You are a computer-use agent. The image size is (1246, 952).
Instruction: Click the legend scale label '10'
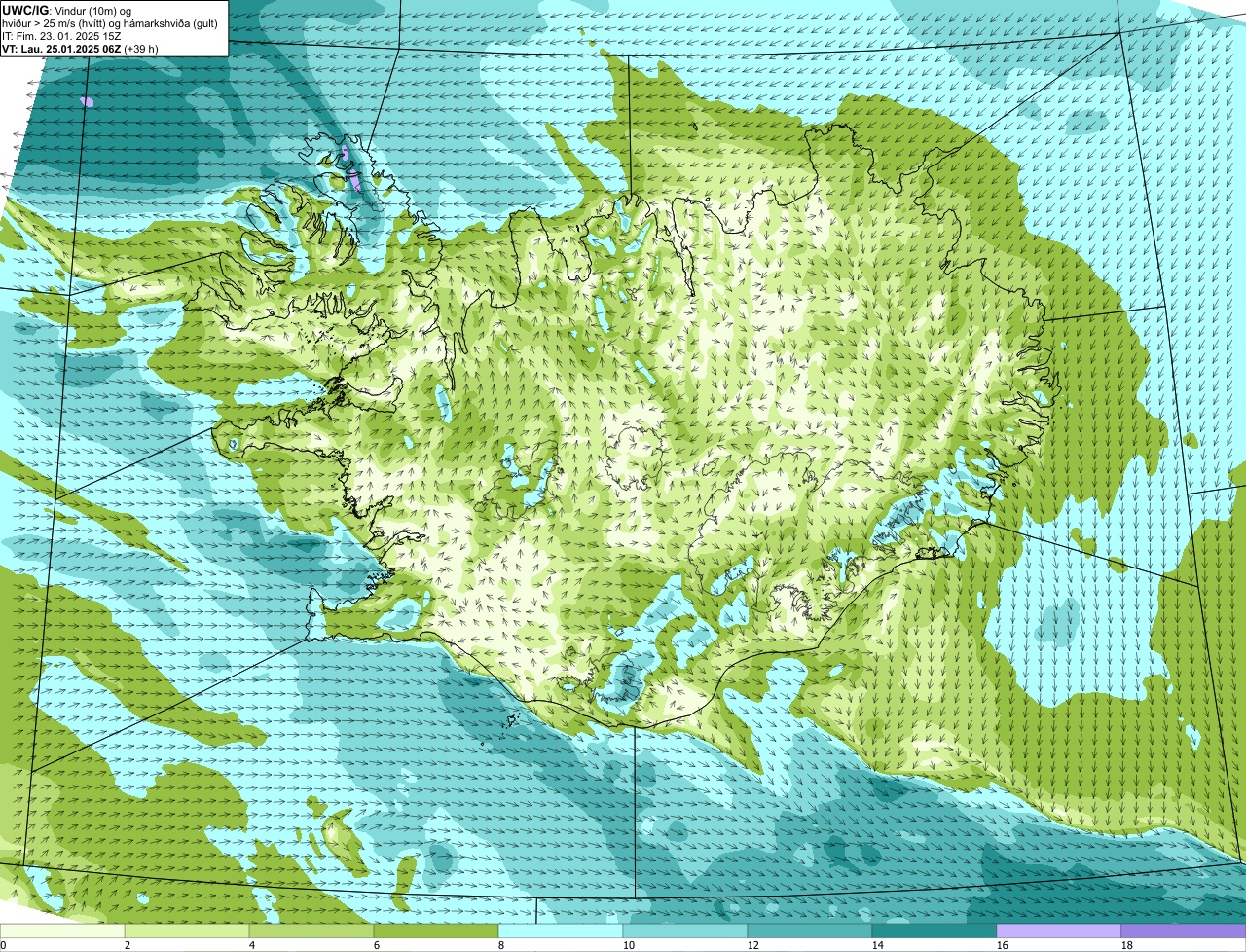pyautogui.click(x=629, y=945)
